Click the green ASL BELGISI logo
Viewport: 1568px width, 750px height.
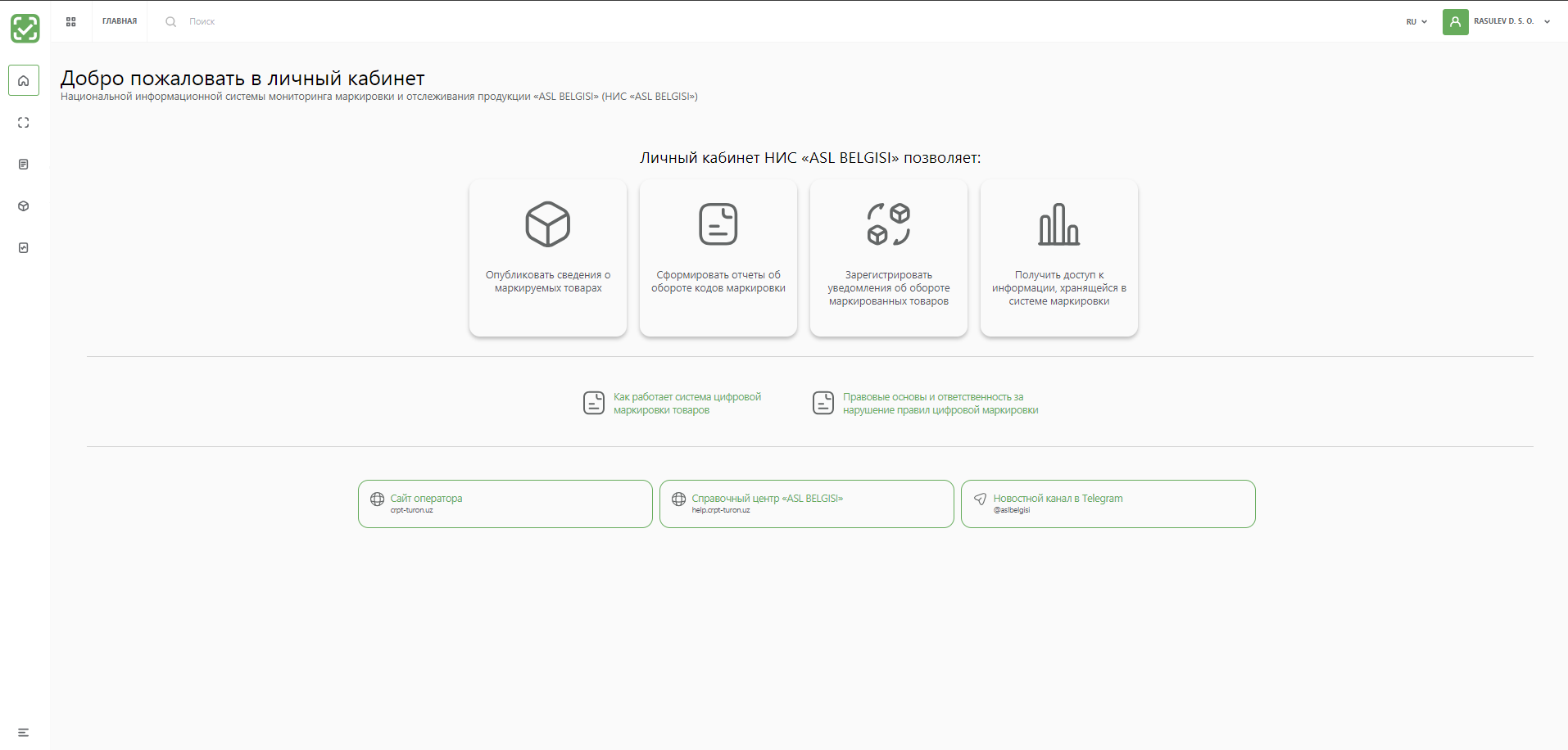[25, 29]
